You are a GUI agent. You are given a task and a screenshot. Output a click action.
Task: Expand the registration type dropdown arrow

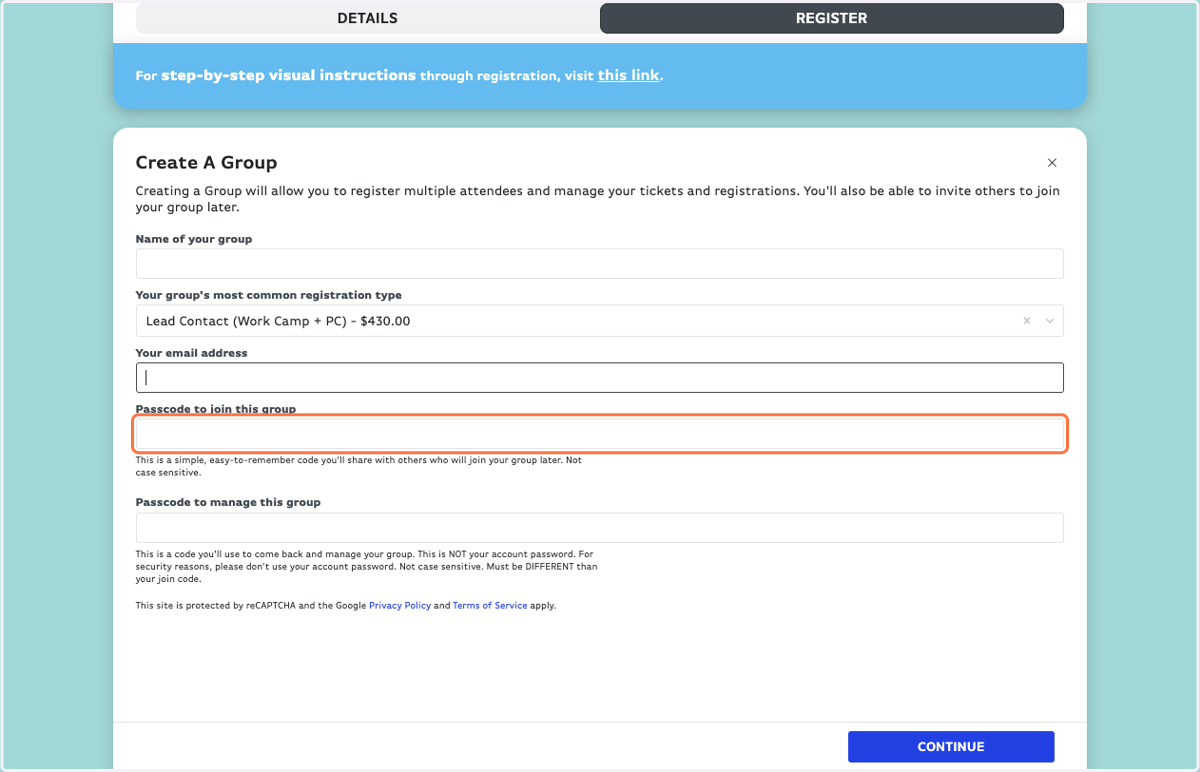pos(1050,321)
